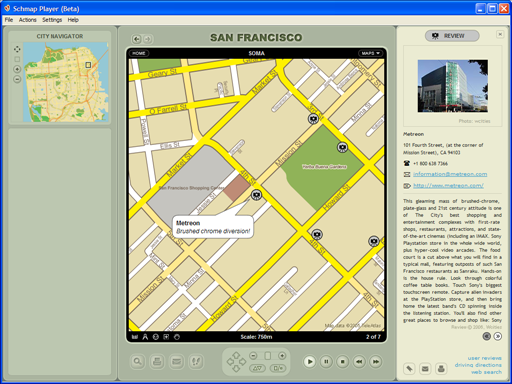The width and height of the screenshot is (512, 384).
Task: Click the SOMA map title
Action: click(x=256, y=53)
